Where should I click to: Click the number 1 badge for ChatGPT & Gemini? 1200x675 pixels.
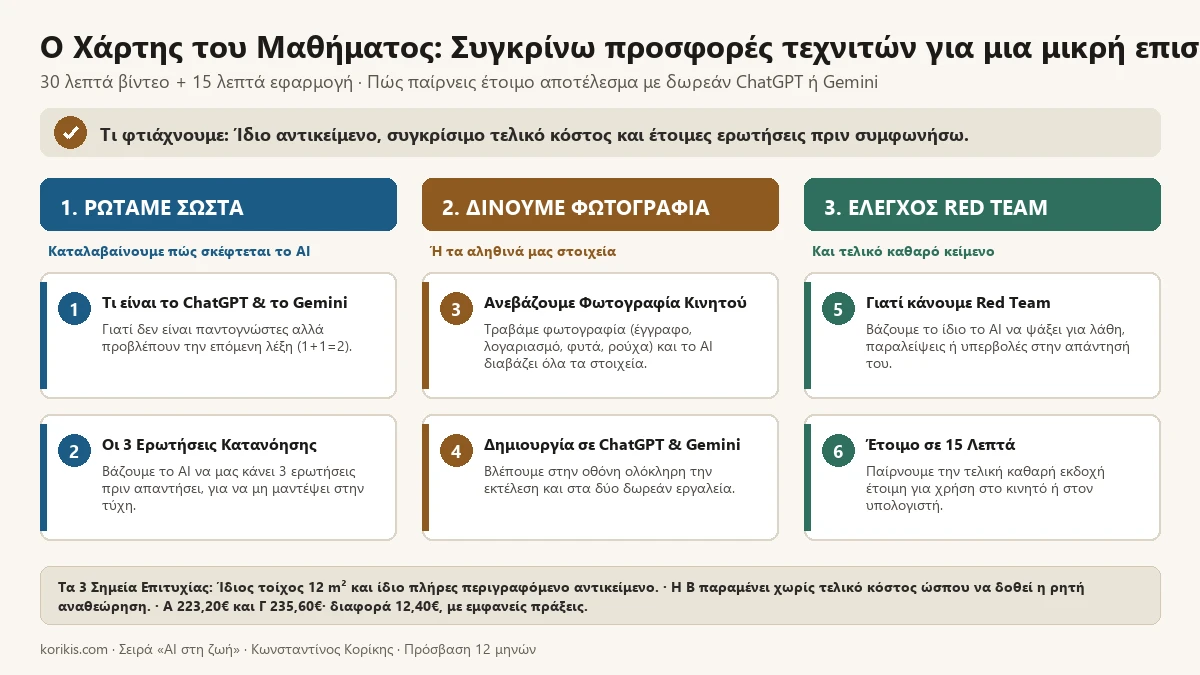click(74, 310)
